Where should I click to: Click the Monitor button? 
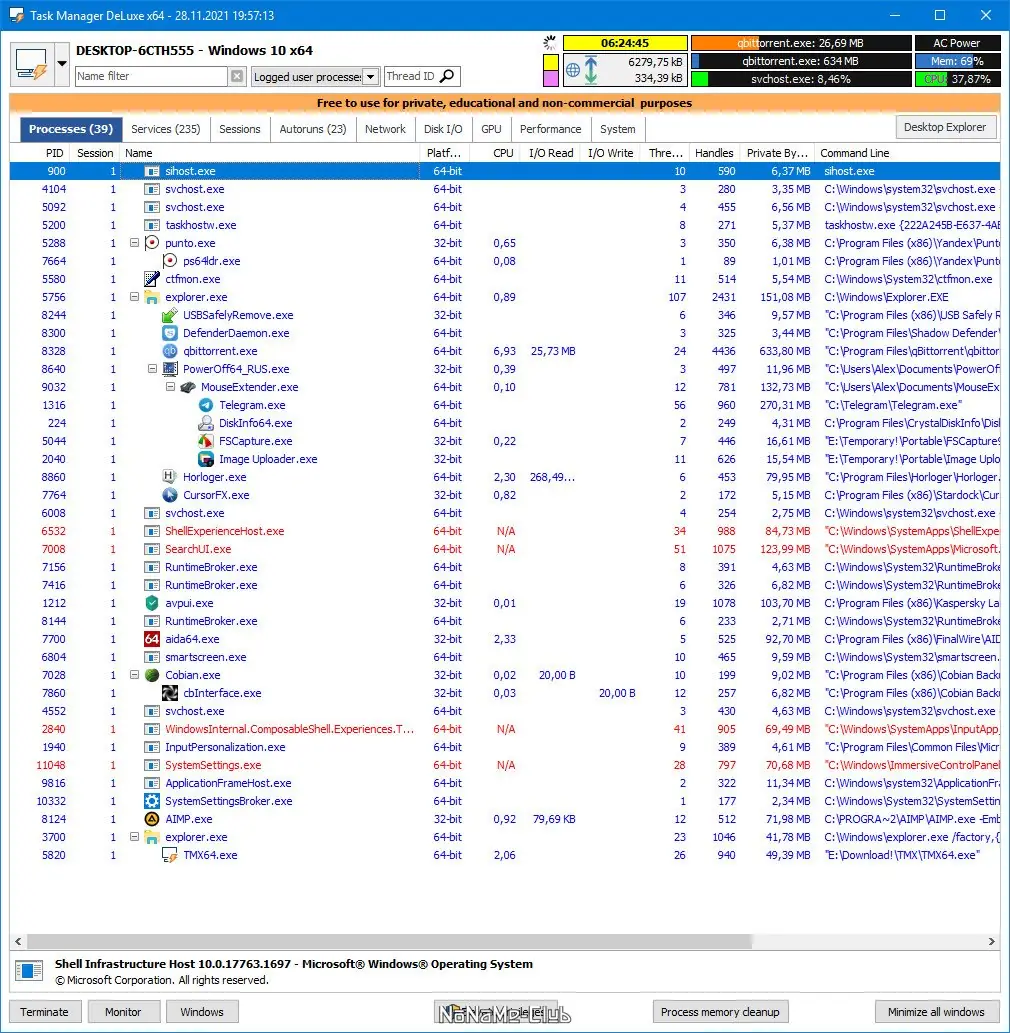[123, 1012]
